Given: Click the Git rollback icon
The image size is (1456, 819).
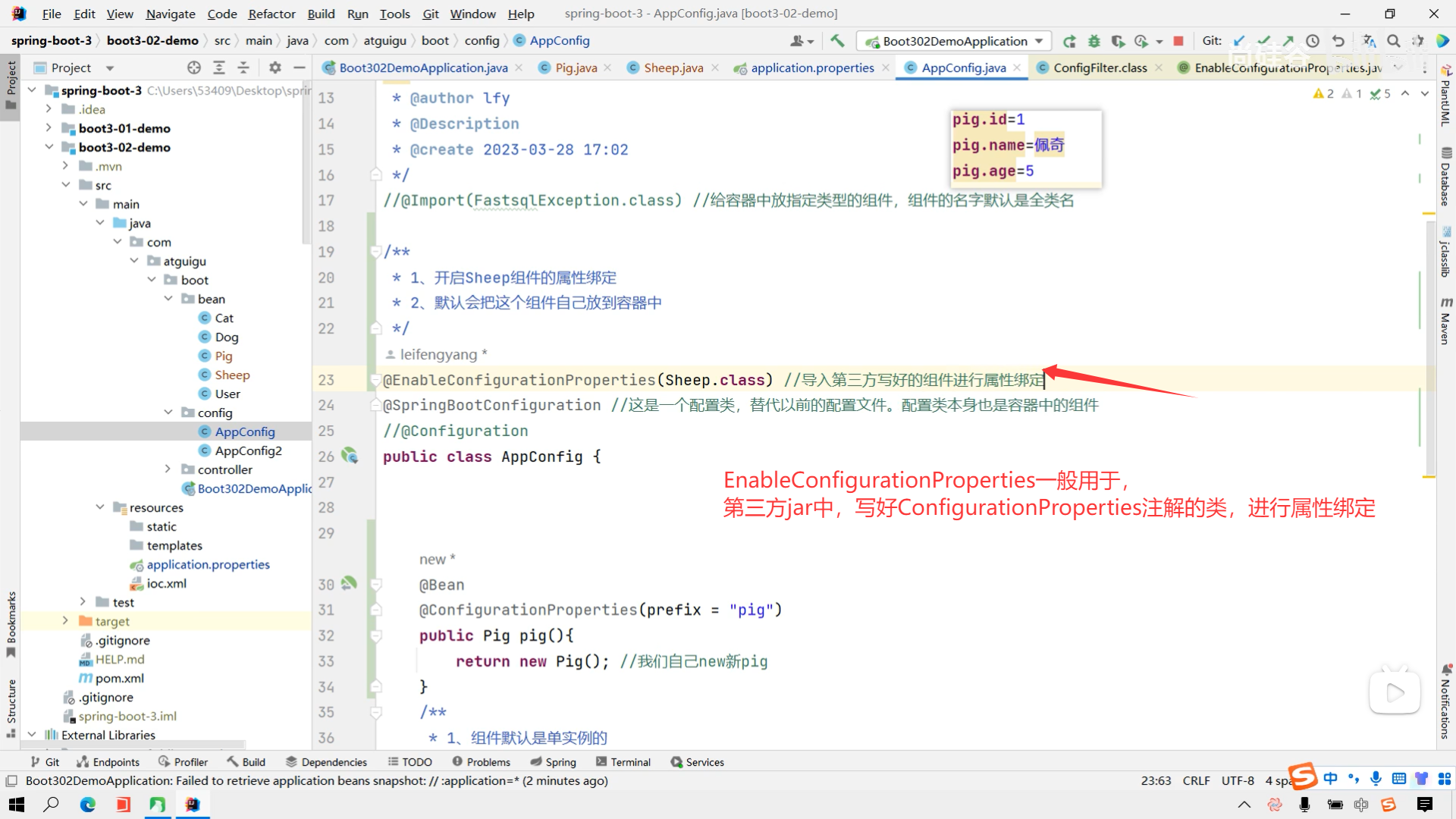Looking at the screenshot, I should pos(1338,41).
